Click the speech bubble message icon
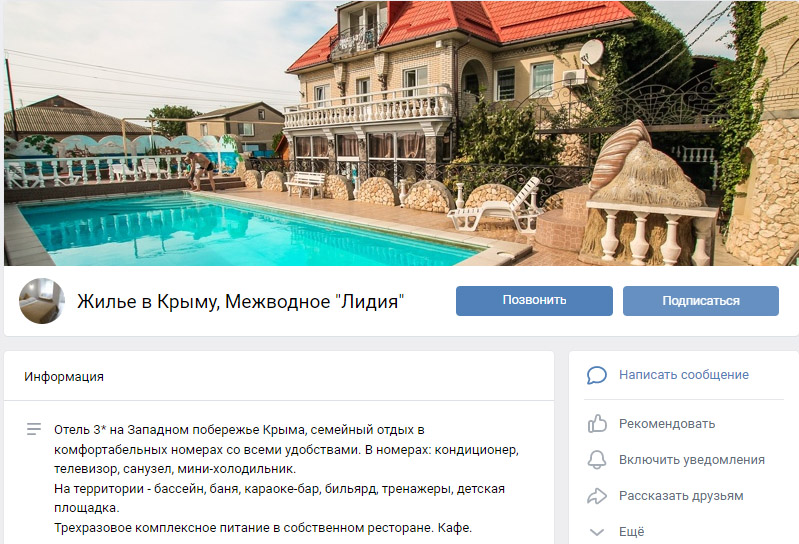799x544 pixels. 597,375
